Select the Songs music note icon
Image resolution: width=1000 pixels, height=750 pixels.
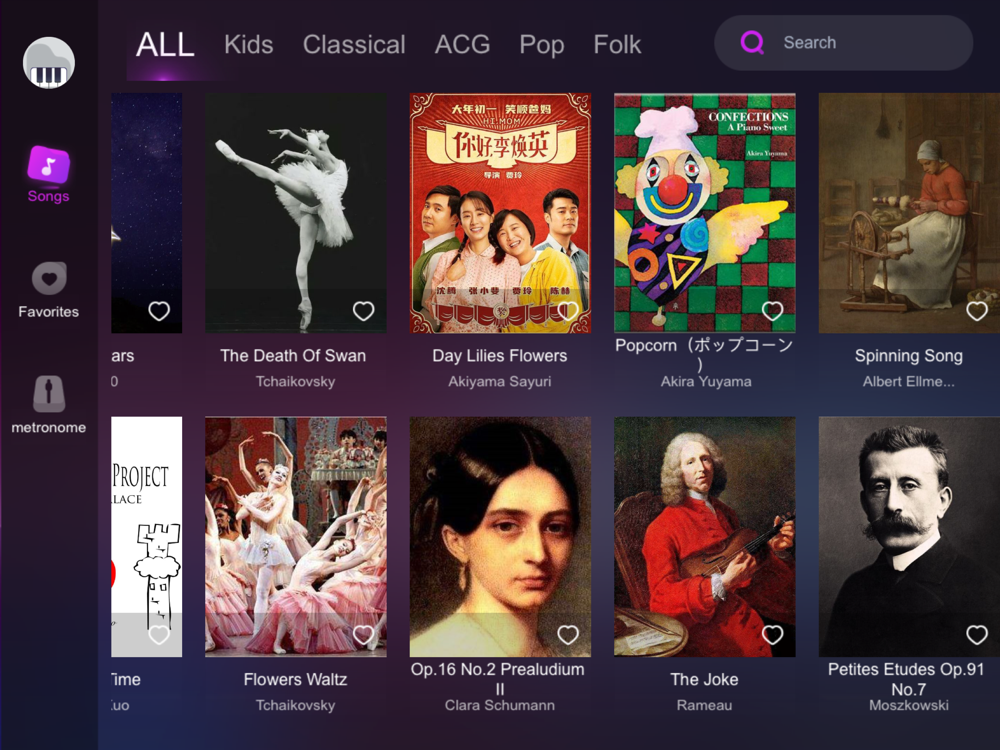(48, 164)
